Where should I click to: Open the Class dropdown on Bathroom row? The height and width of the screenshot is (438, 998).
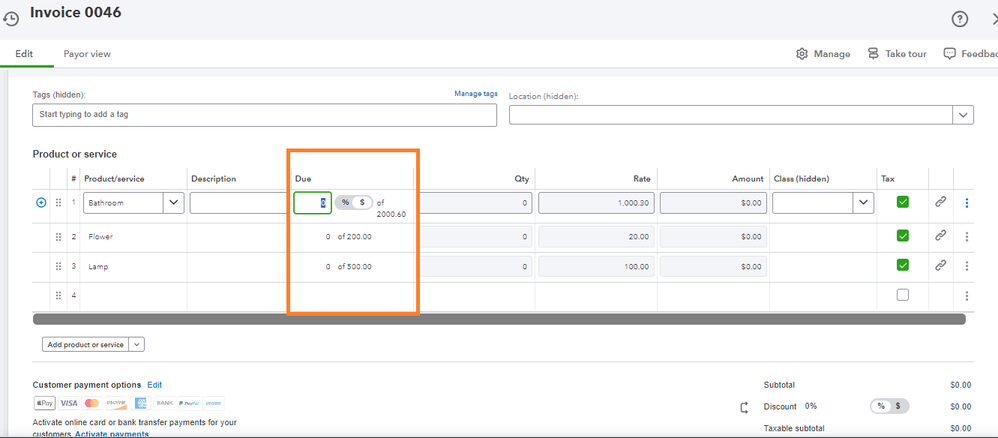(x=863, y=202)
